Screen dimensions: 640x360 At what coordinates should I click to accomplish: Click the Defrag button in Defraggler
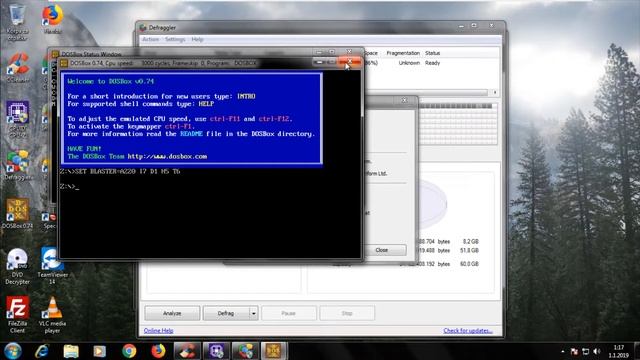(226, 313)
